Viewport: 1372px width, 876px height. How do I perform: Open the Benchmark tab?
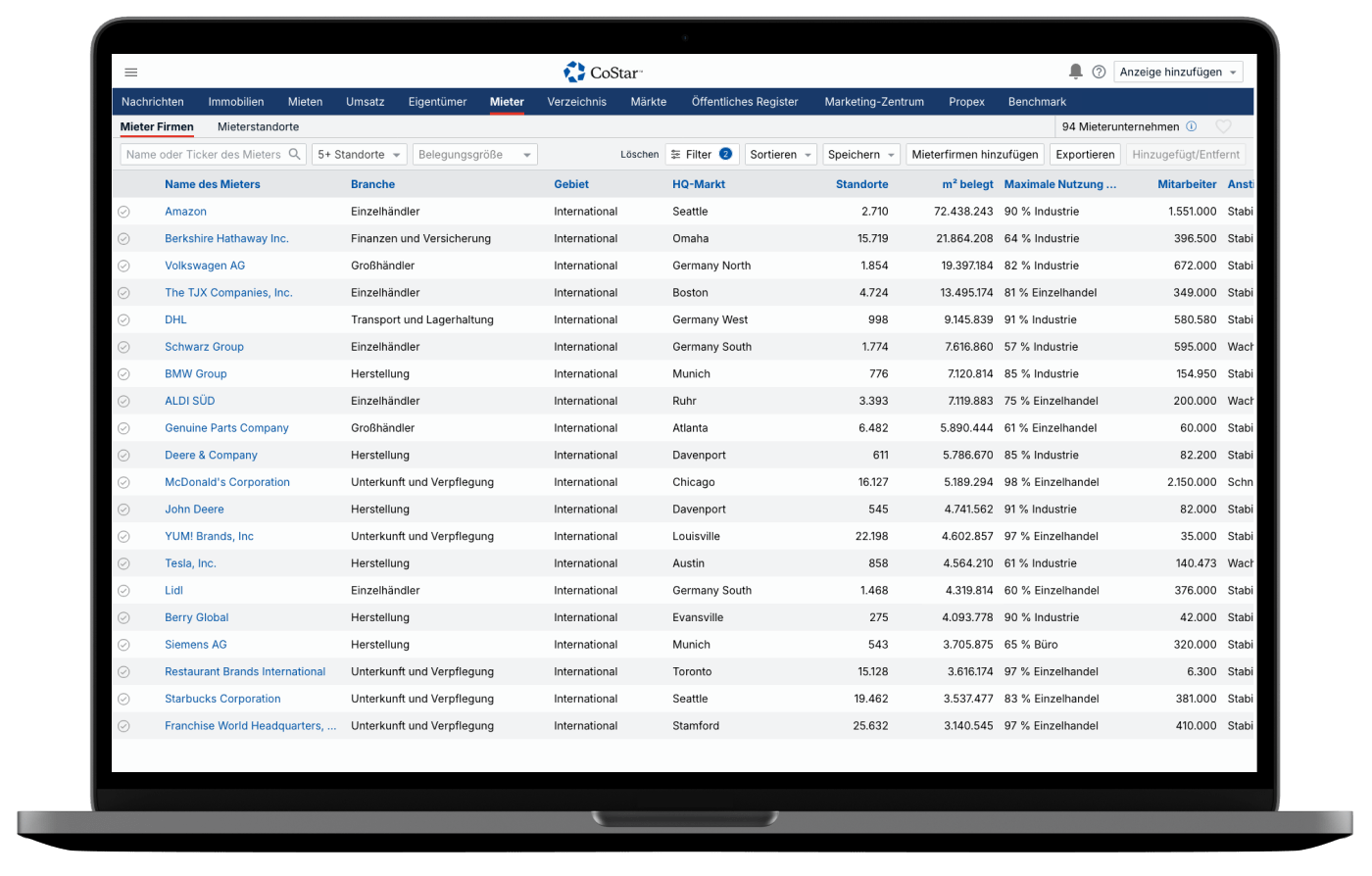coord(1037,102)
